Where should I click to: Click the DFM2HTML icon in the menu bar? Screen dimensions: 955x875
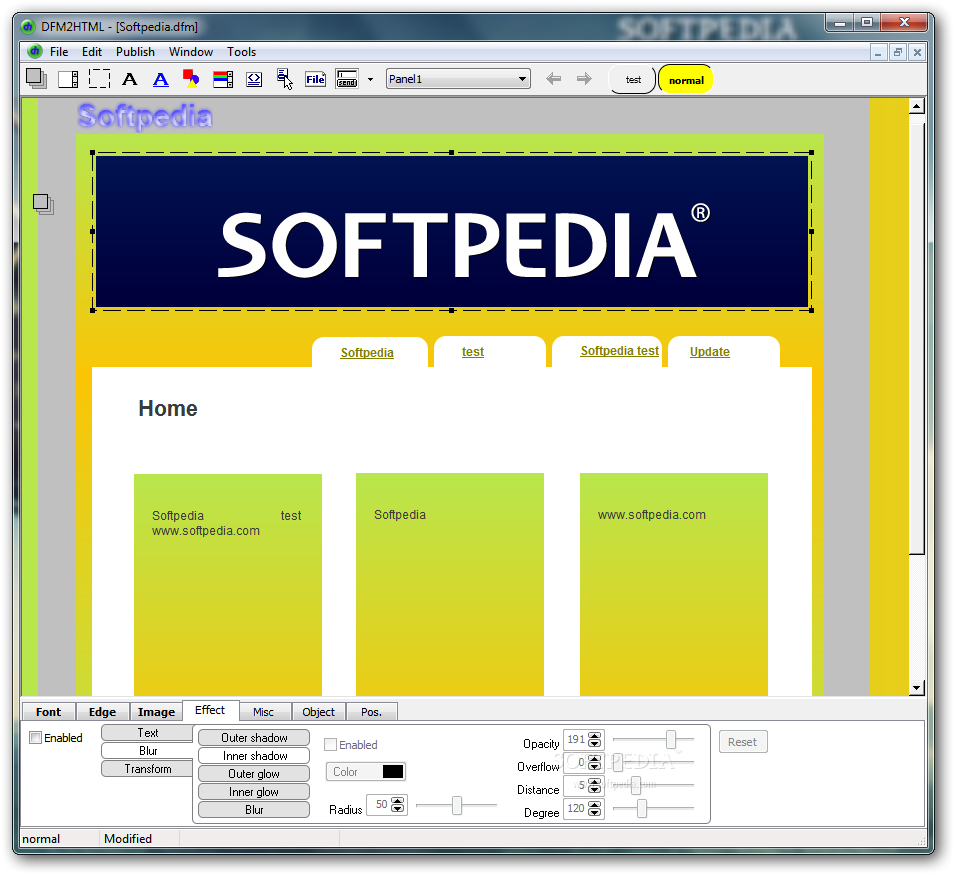click(x=35, y=51)
